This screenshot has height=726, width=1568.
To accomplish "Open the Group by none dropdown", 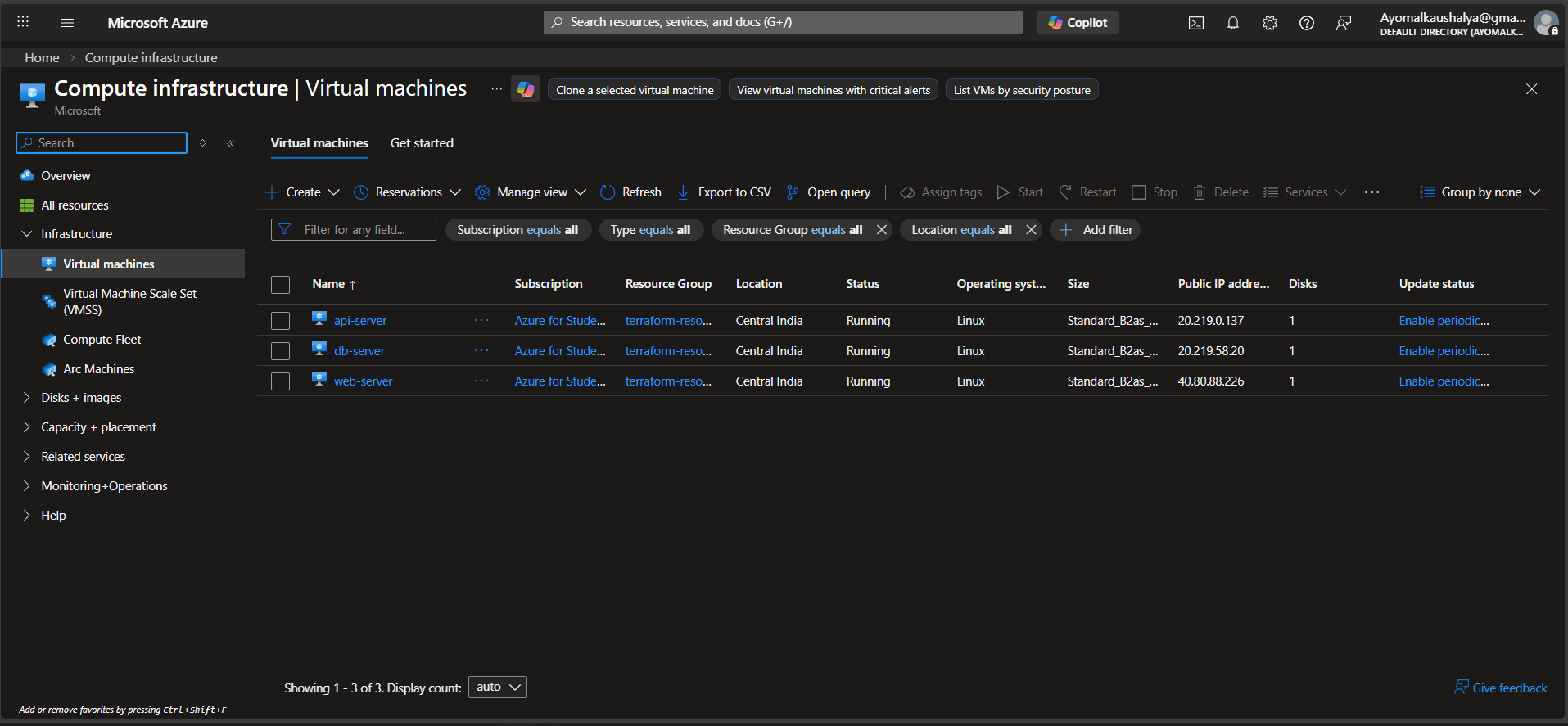I will [x=1480, y=192].
